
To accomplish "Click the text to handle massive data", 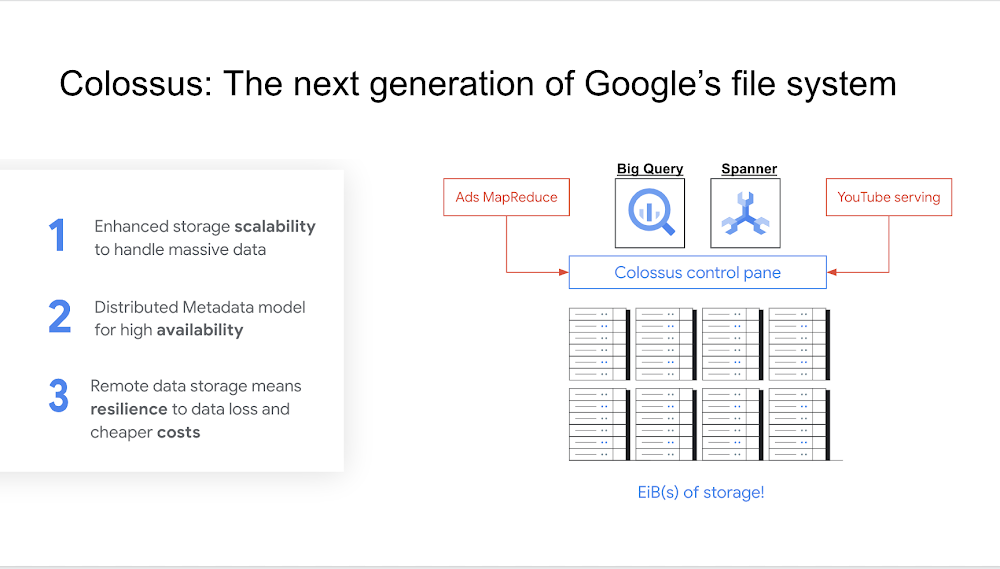I will 180,249.
